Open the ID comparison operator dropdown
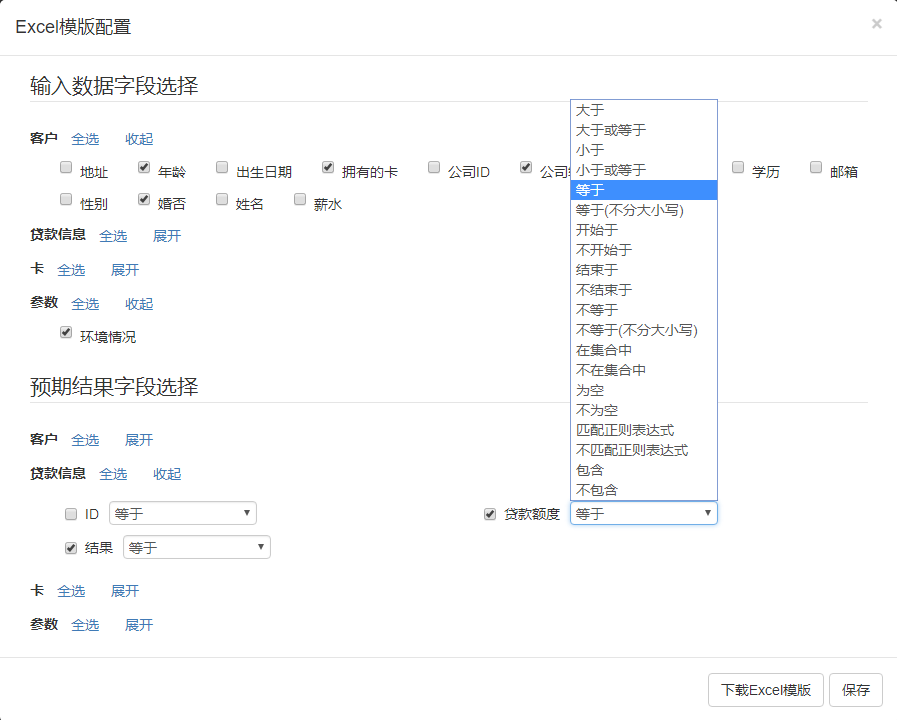The width and height of the screenshot is (897, 720). (182, 514)
